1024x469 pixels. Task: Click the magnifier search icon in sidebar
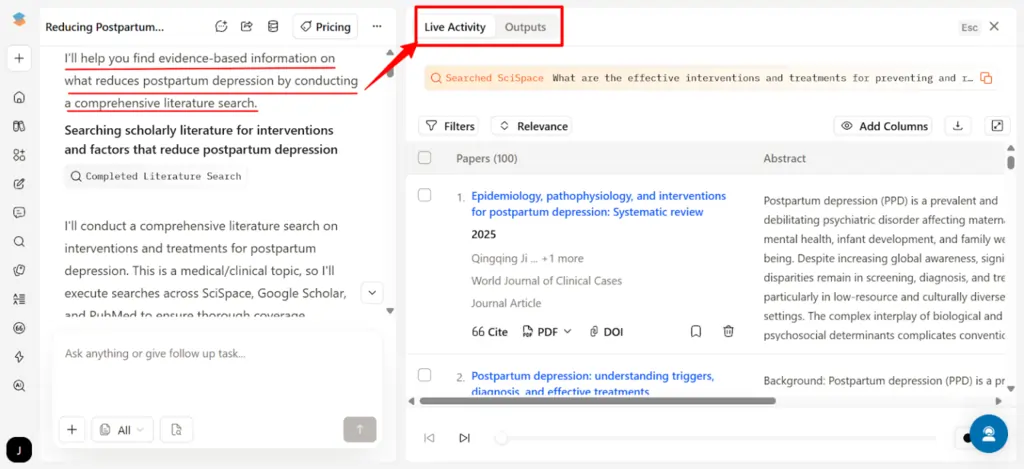tap(19, 242)
